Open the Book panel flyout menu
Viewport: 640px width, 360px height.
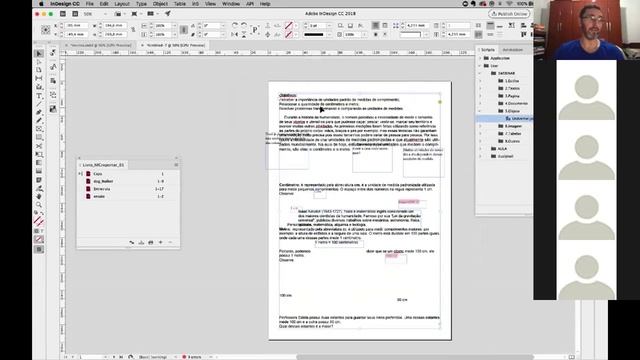click(x=176, y=165)
